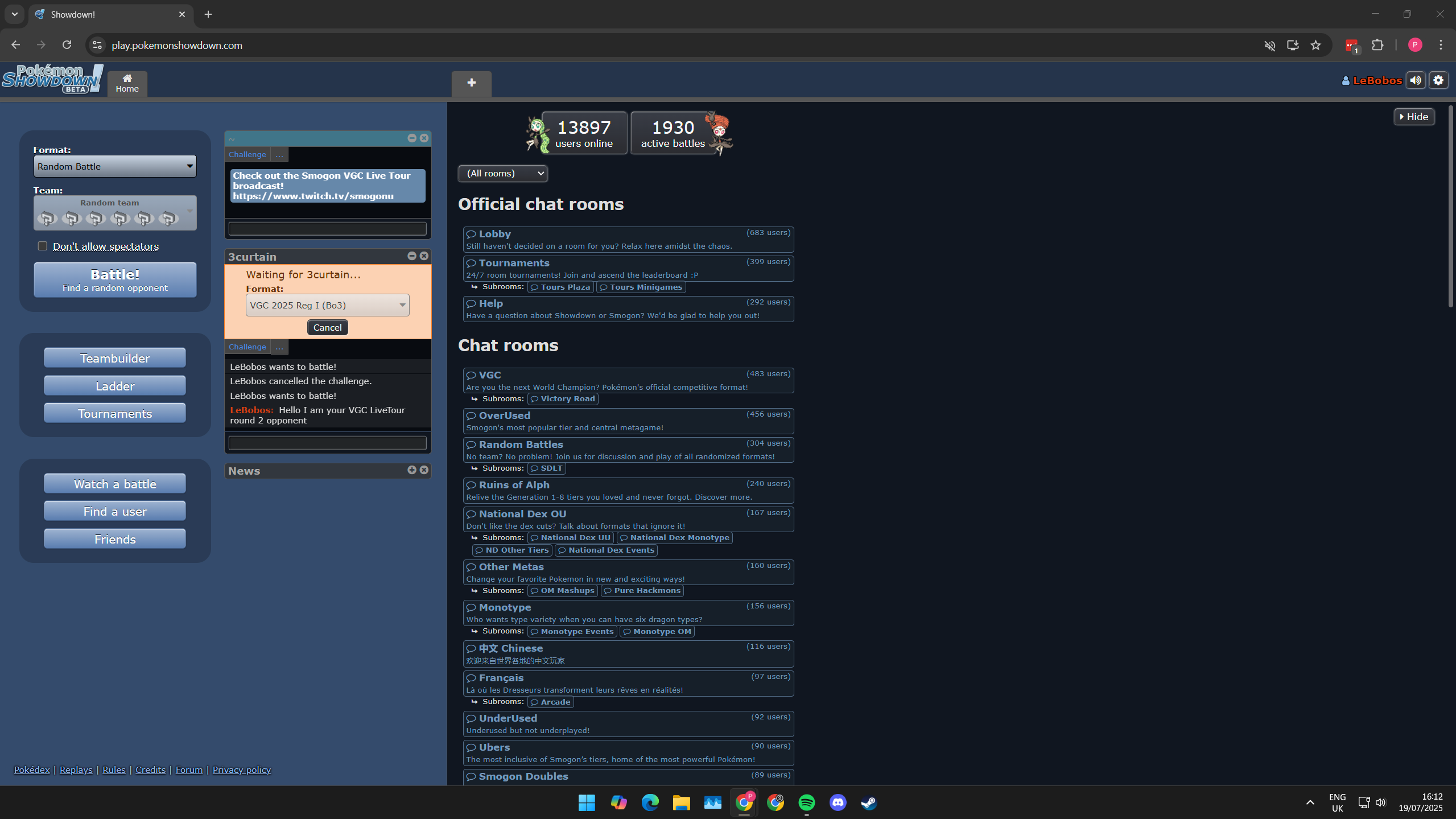The height and width of the screenshot is (819, 1456).
Task: Join the Victory Road subroom
Action: (563, 399)
